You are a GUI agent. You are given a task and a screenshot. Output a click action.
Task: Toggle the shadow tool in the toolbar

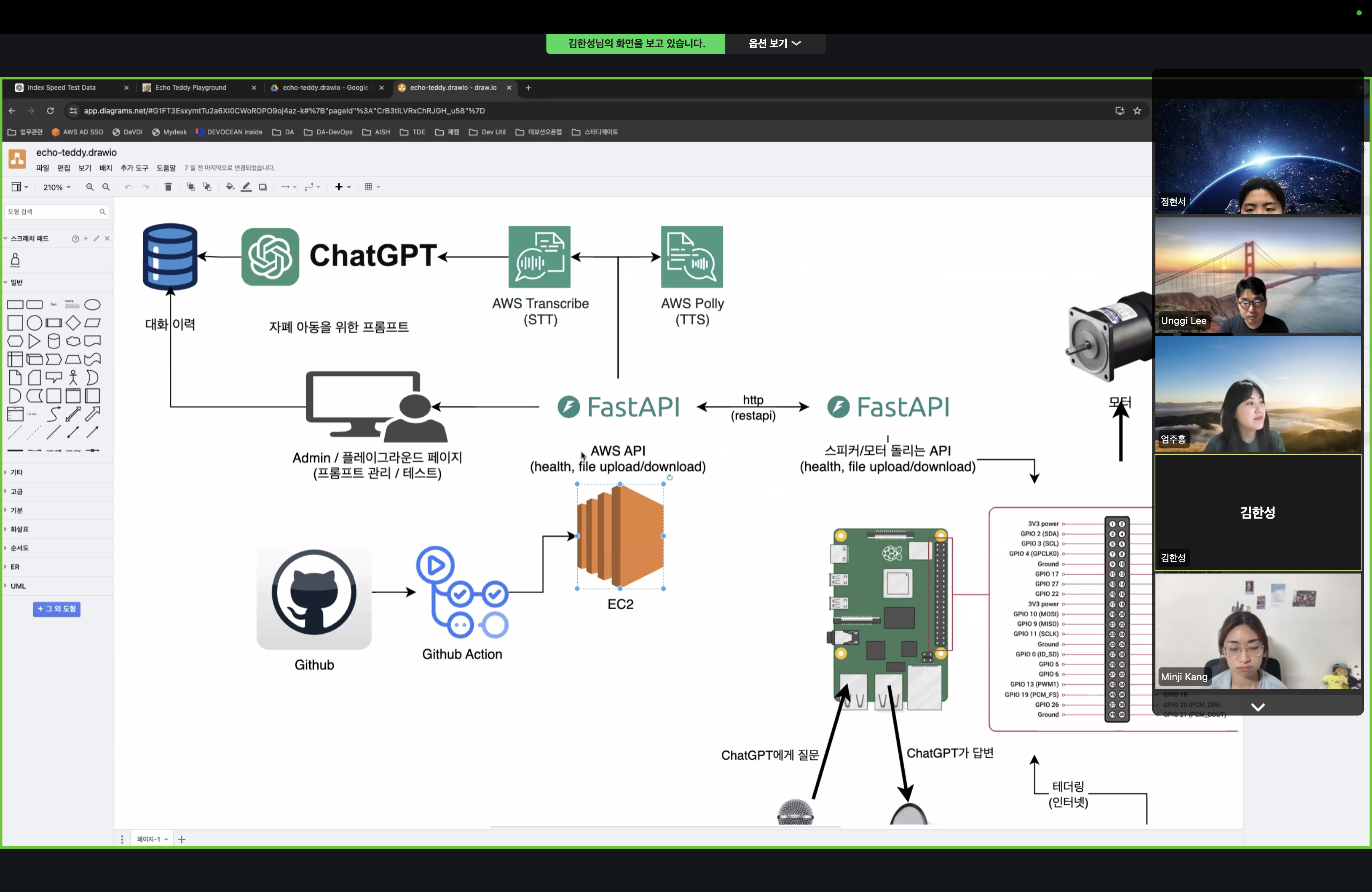point(263,187)
